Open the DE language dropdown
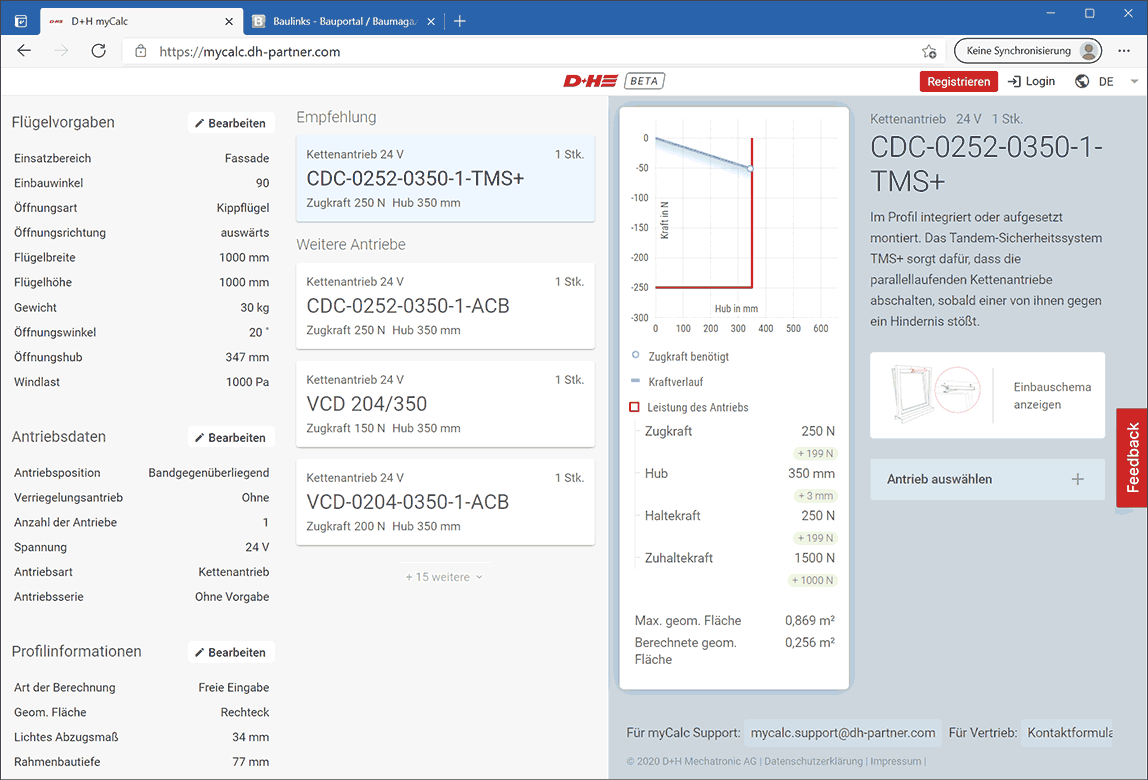The height and width of the screenshot is (780, 1148). click(x=1118, y=81)
